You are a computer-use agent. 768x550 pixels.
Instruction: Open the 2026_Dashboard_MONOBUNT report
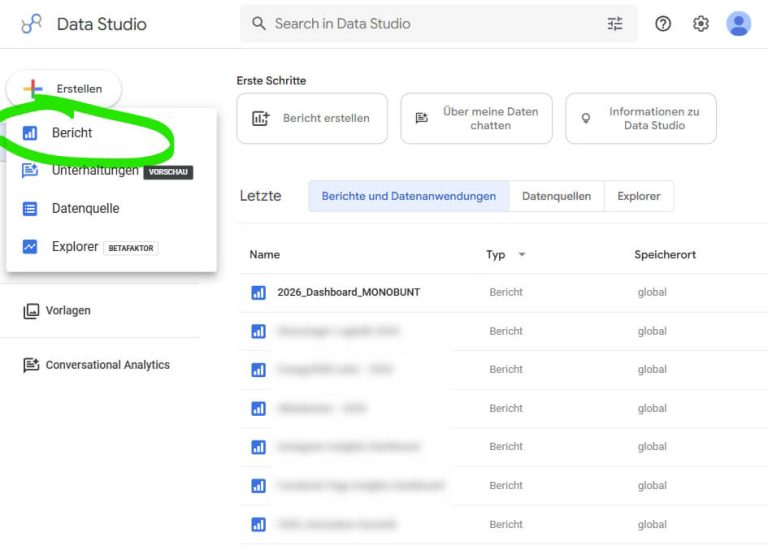click(x=348, y=292)
